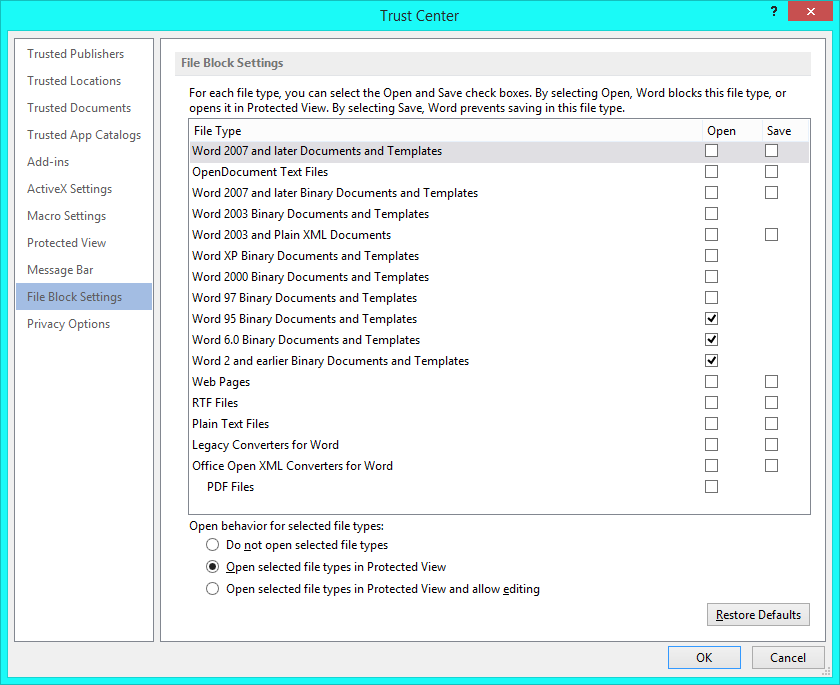Check Save for Legacy Converters for Word
Viewport: 840px width, 685px height.
(x=771, y=445)
